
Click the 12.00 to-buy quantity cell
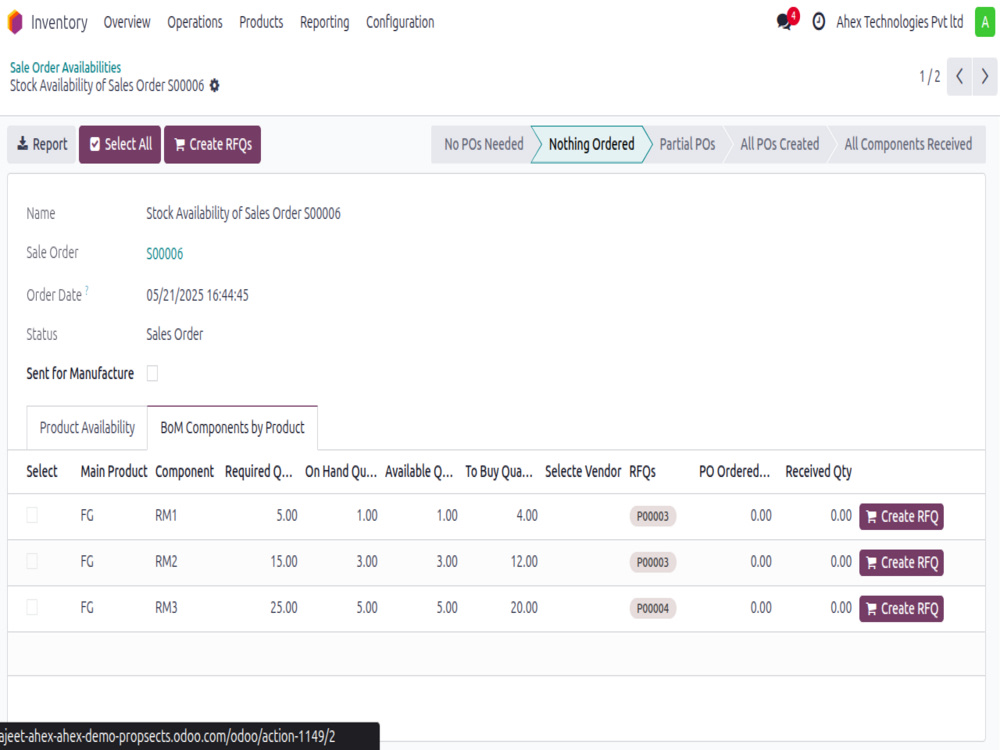[524, 561]
